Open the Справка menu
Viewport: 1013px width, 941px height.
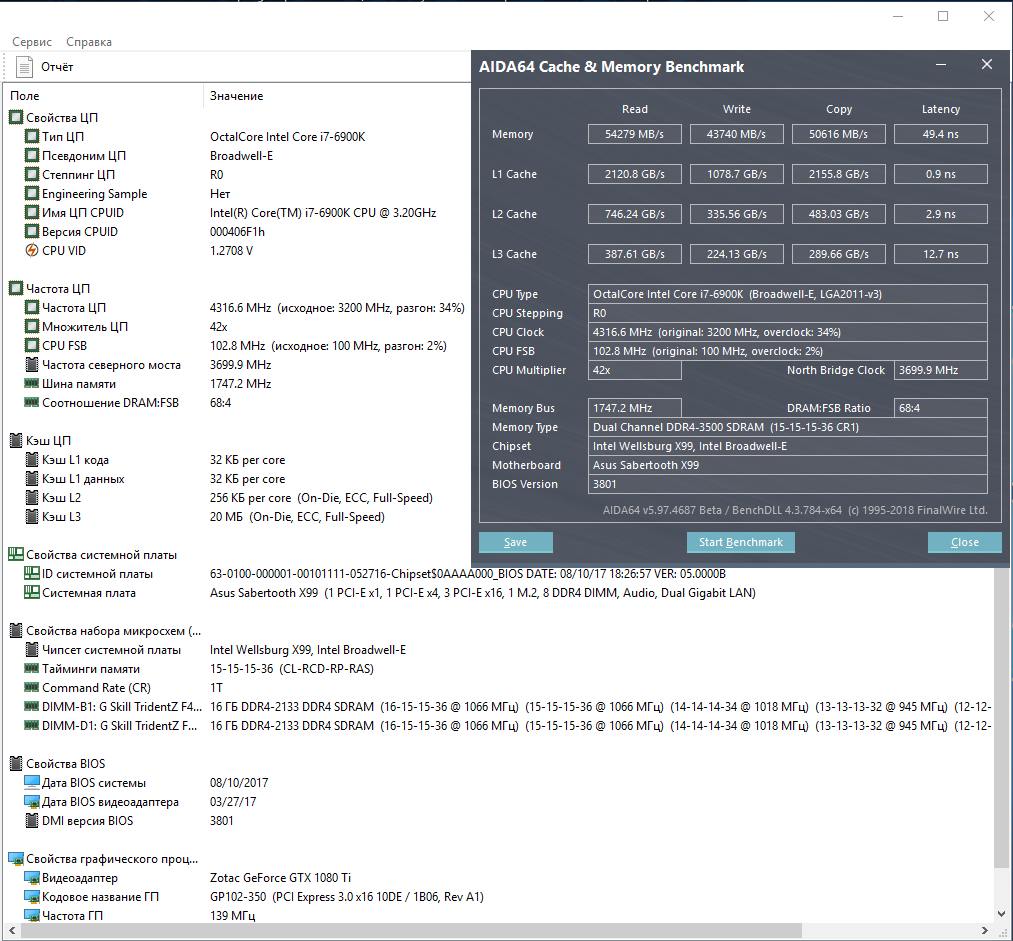[x=89, y=42]
